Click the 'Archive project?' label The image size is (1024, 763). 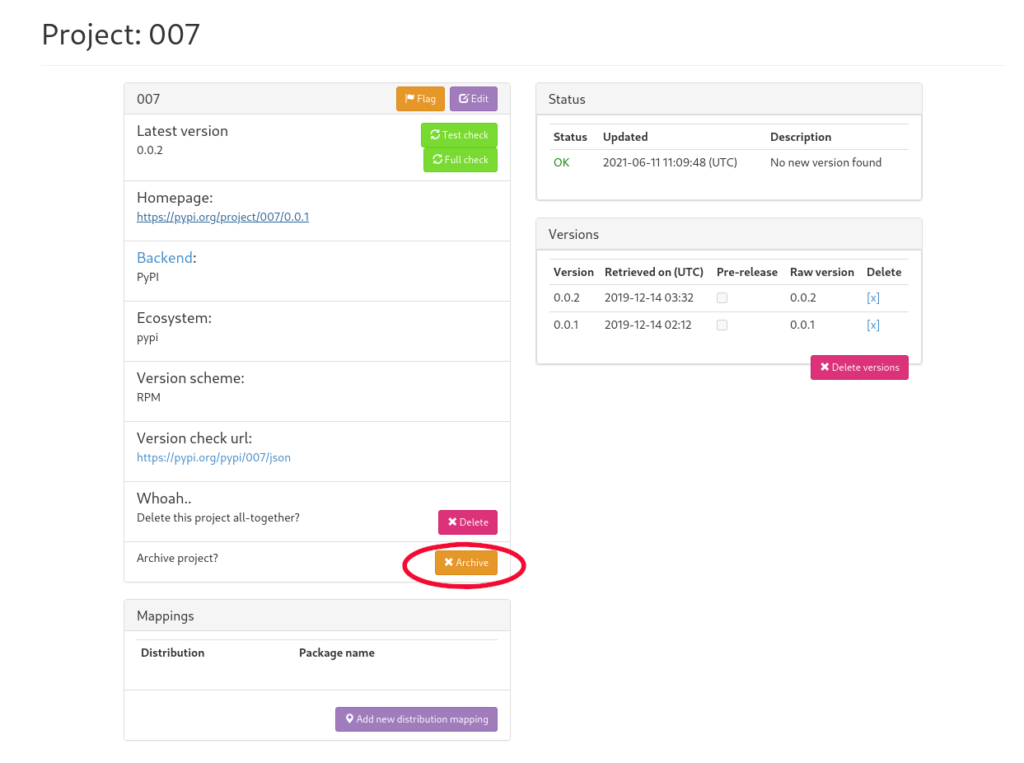178,558
